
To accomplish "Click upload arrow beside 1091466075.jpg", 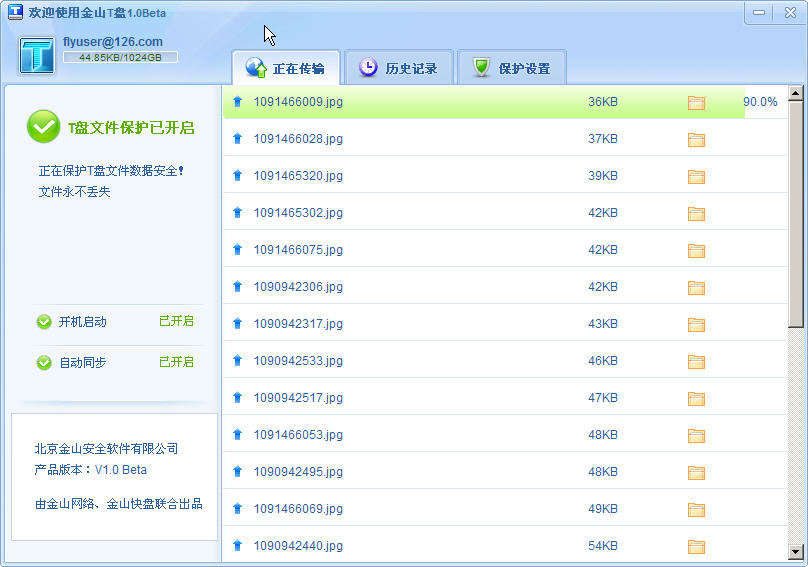I will [238, 249].
